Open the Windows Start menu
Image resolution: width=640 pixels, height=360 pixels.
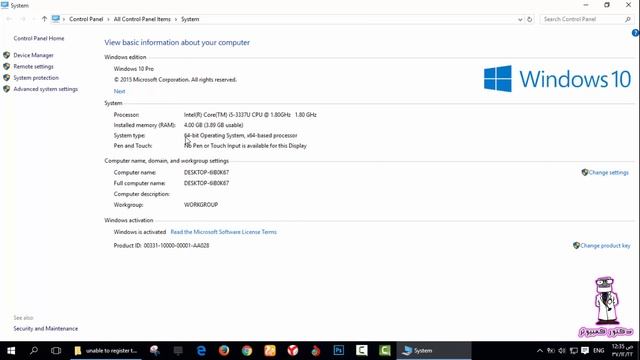[11, 351]
